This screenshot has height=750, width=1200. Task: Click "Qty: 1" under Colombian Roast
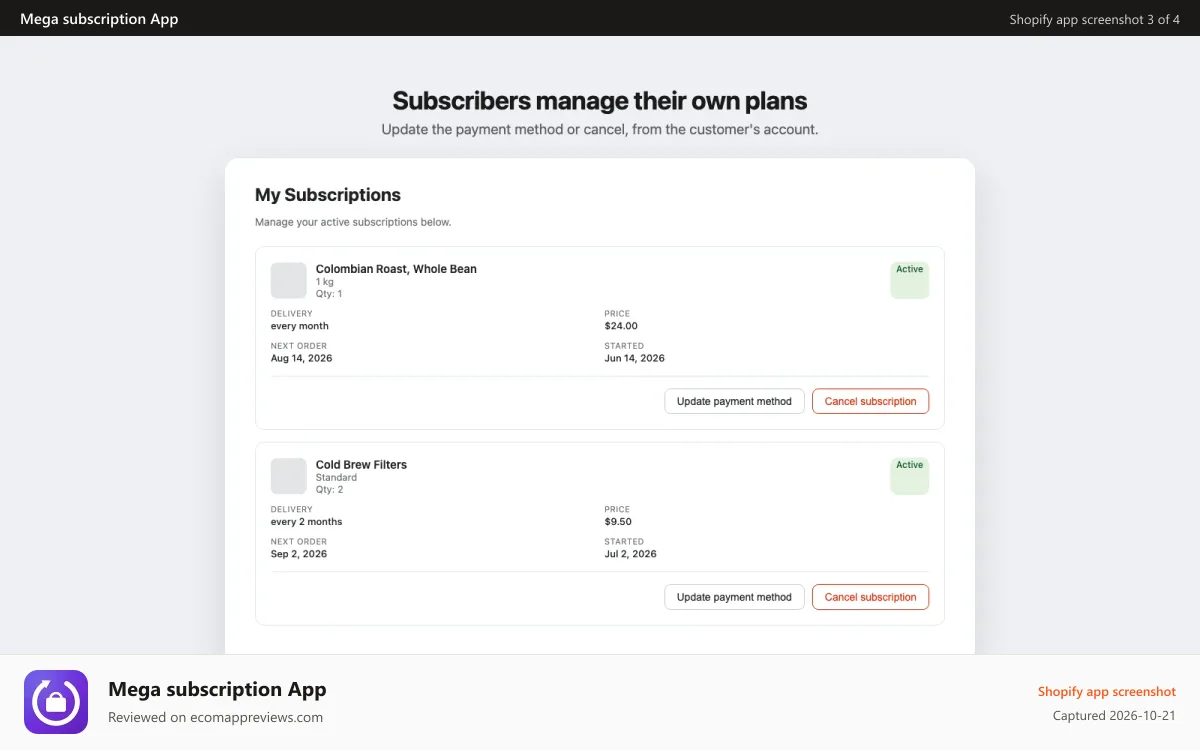pos(329,294)
